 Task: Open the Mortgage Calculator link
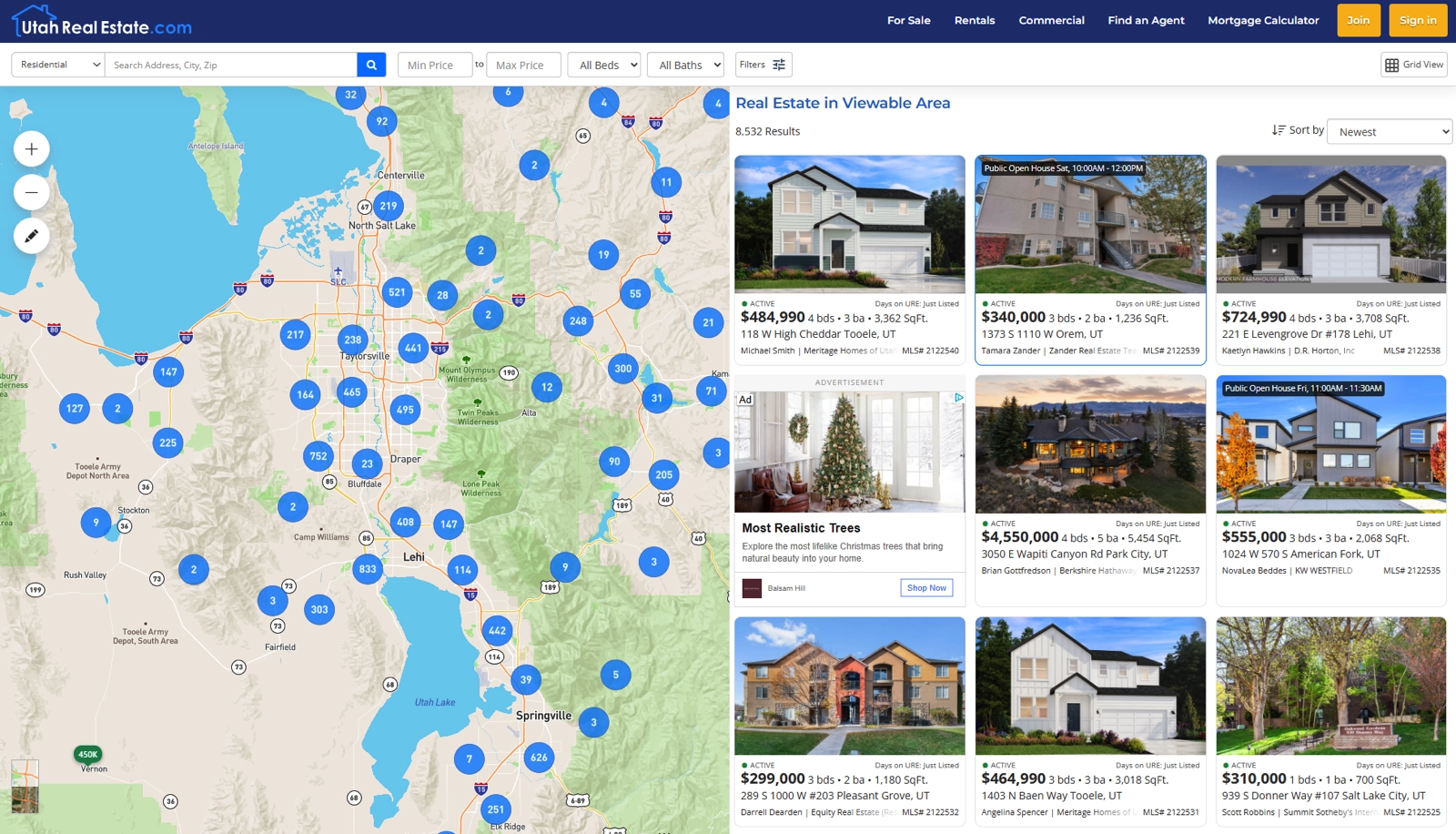(1263, 20)
